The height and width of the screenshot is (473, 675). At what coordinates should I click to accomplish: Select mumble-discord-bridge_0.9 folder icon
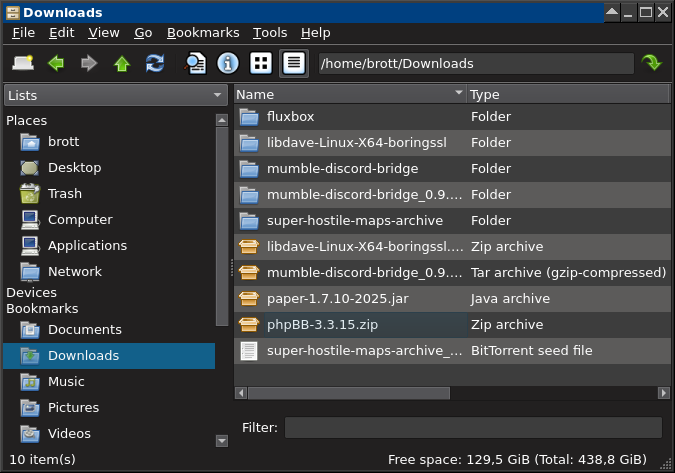(249, 195)
